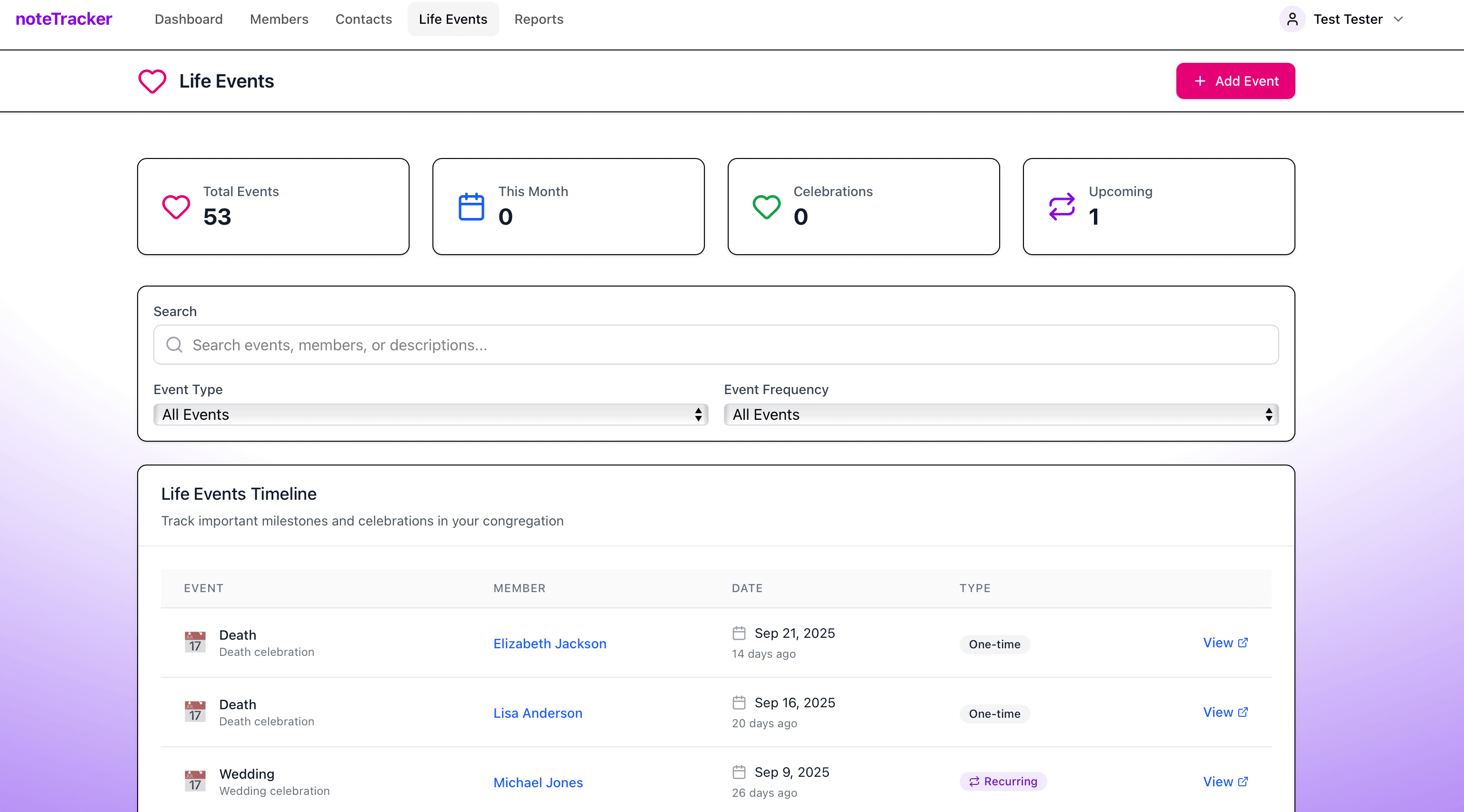Screen dimensions: 1464x812
Task: Click the One-time badge on Elizabeth Jackson's row
Action: tap(994, 644)
